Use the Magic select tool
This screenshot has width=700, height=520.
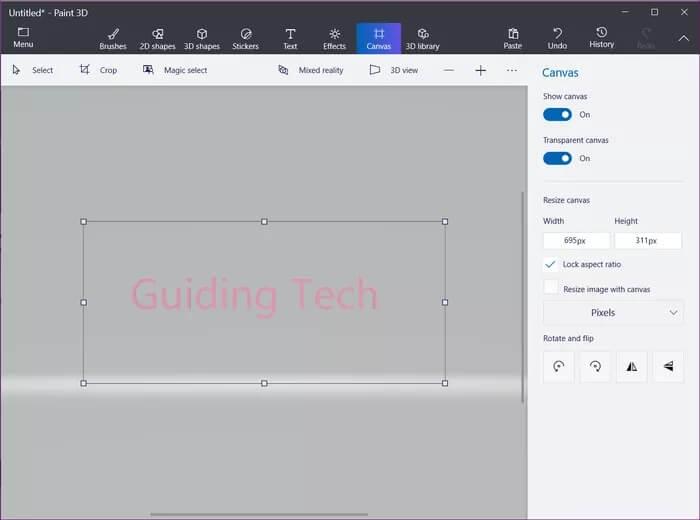tap(175, 70)
